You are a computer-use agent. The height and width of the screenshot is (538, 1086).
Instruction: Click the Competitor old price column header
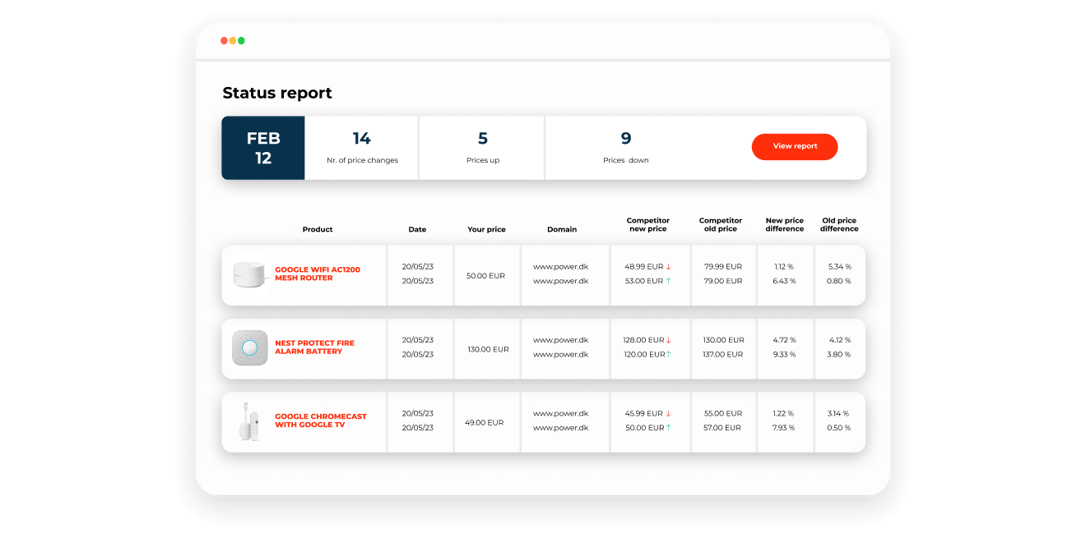pyautogui.click(x=720, y=224)
